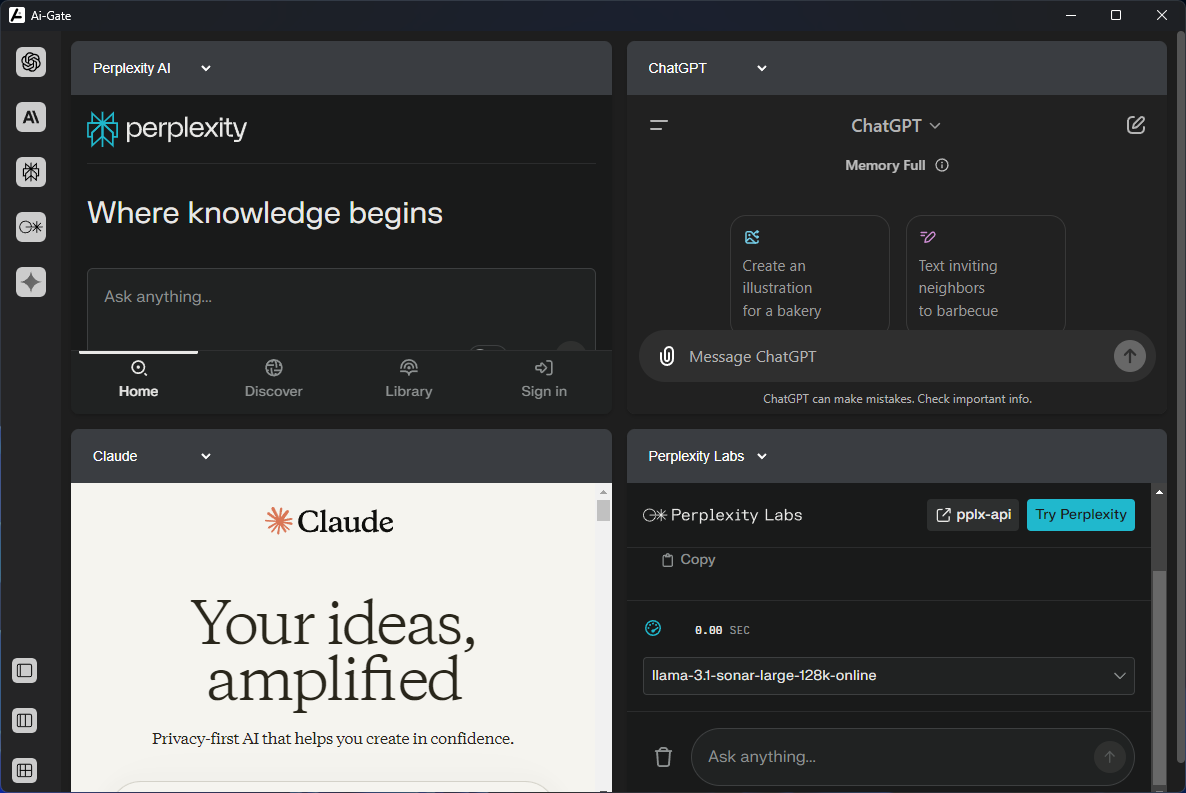
Task: Open ChatGPT from the left sidebar
Action: pos(31,62)
